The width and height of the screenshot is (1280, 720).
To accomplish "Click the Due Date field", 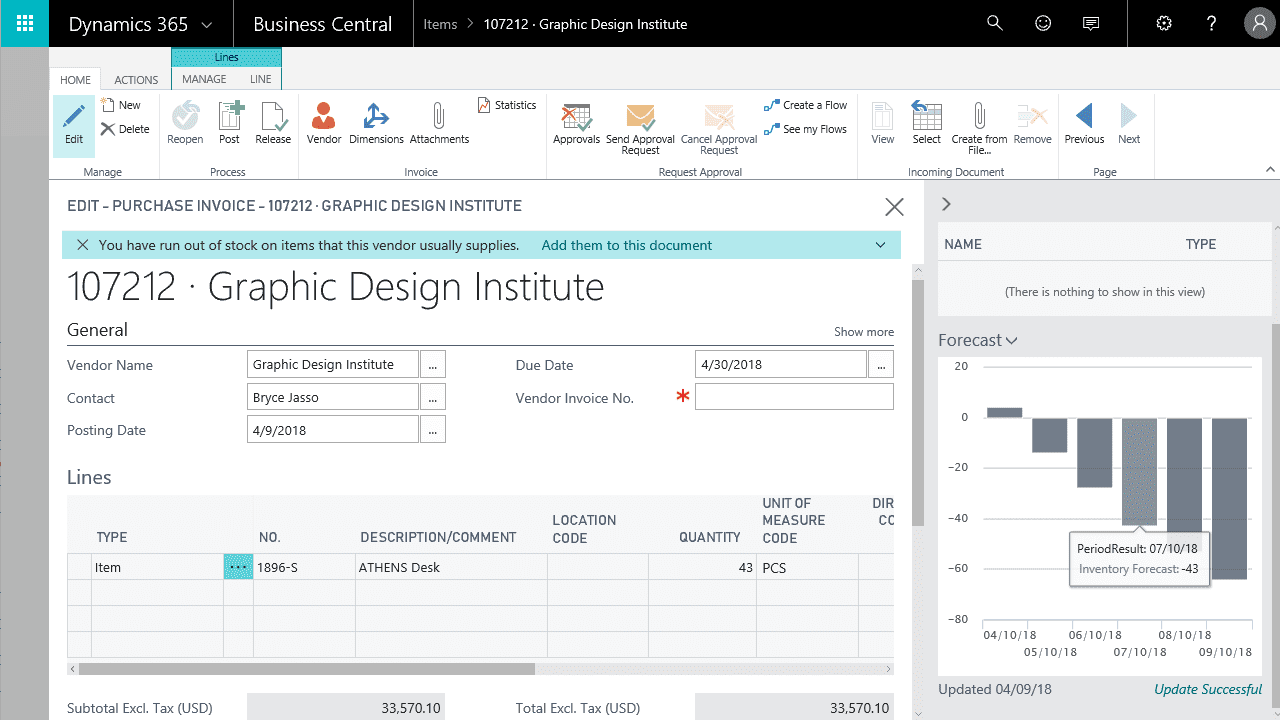I will tap(780, 365).
